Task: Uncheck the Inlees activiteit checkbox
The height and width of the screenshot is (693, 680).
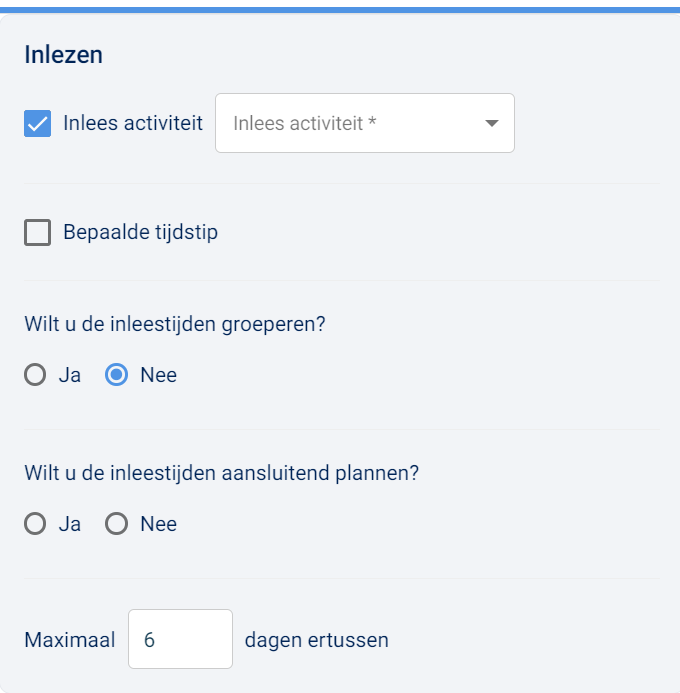Action: tap(37, 123)
